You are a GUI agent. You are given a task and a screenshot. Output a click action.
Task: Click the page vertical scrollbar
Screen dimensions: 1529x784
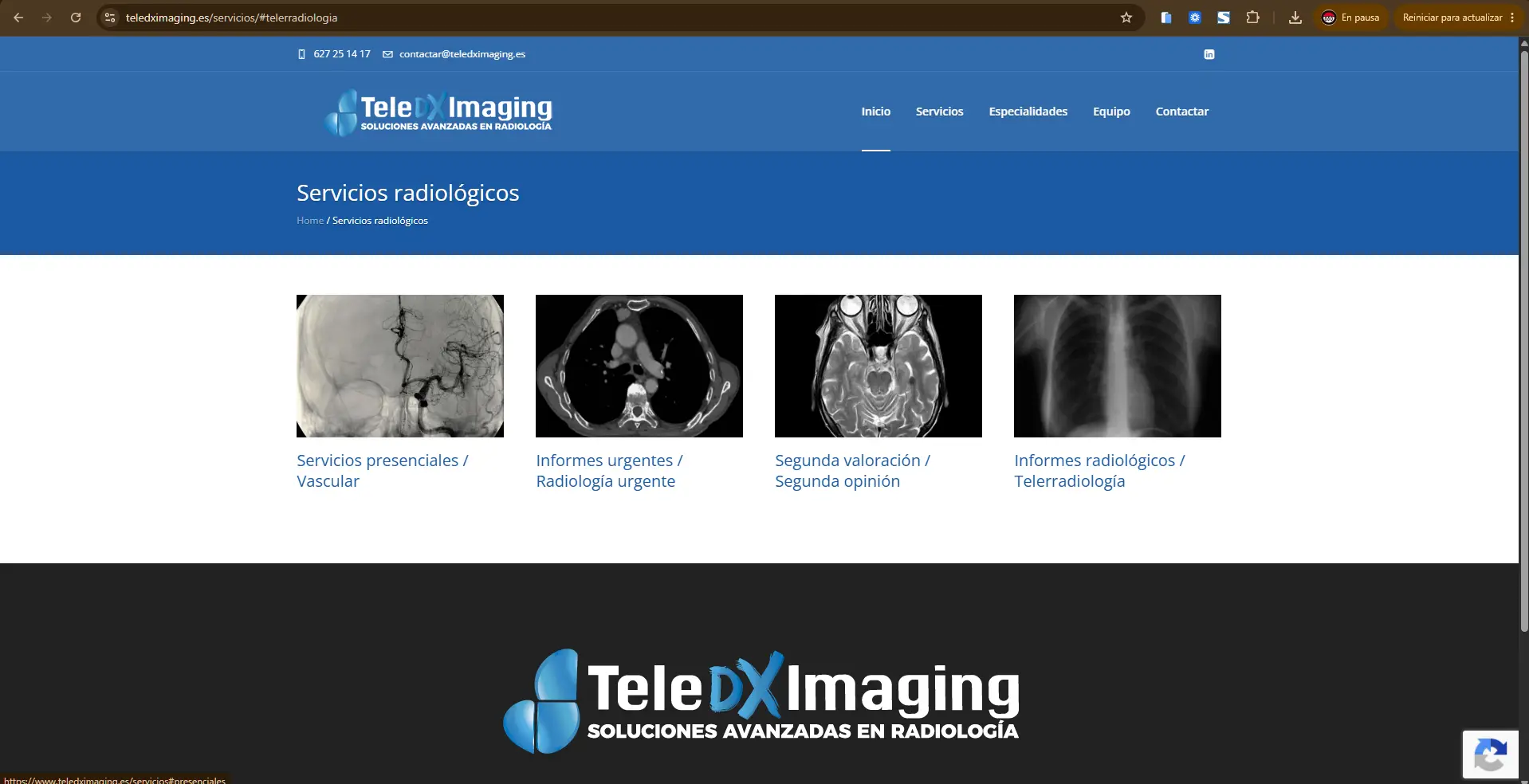(x=1523, y=343)
